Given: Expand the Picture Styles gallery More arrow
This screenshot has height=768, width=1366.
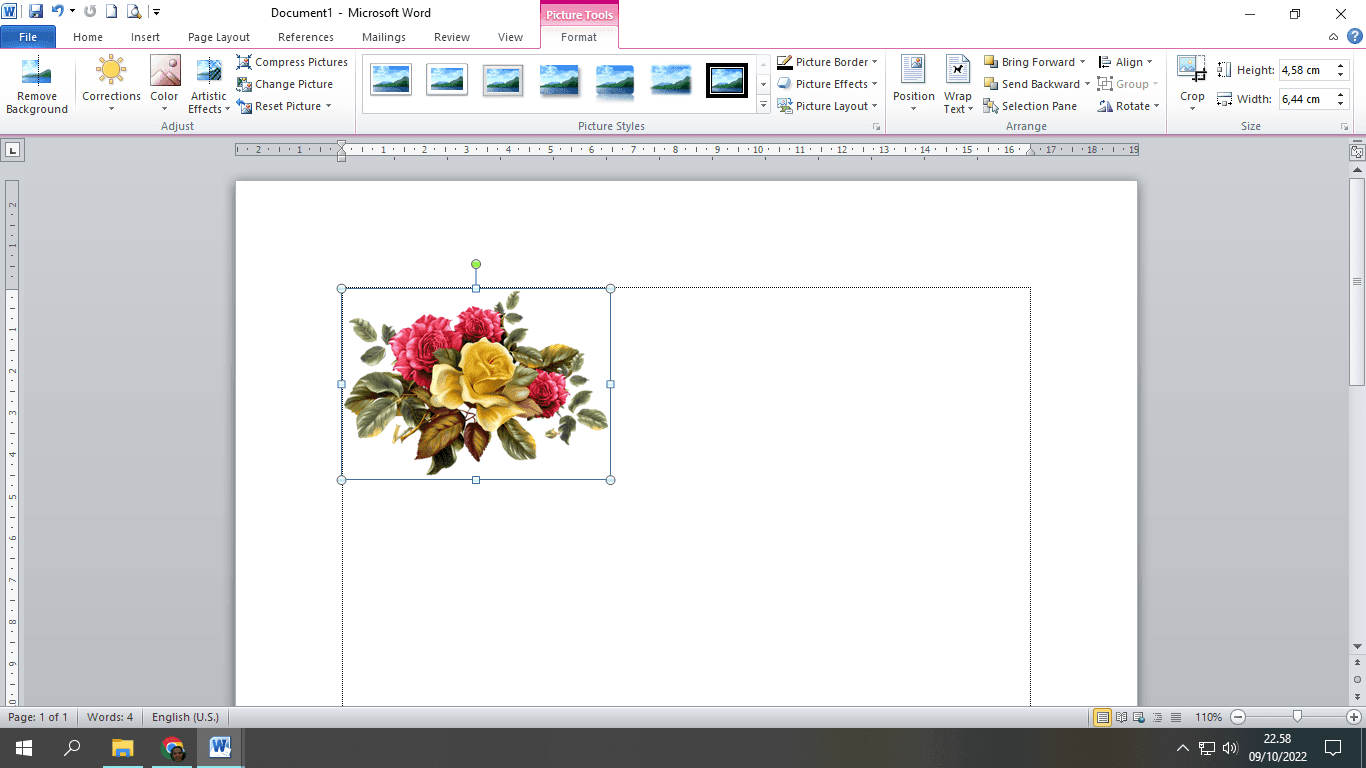Looking at the screenshot, I should coord(763,105).
